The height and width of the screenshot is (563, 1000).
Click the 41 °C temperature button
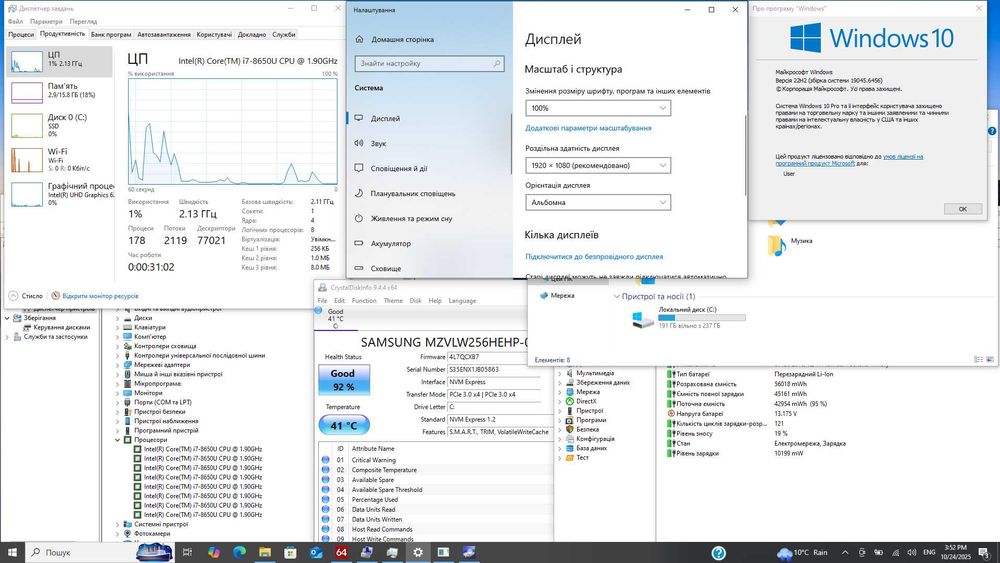coord(343,425)
